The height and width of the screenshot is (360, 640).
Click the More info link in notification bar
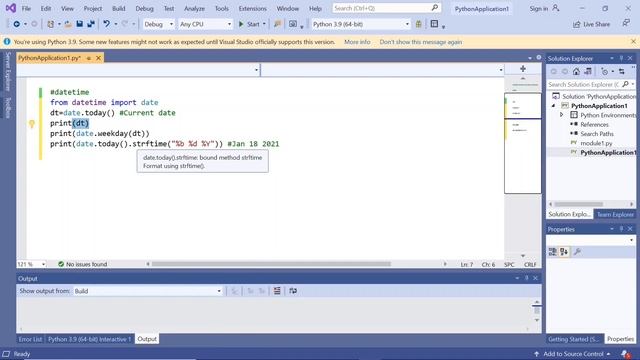click(x=357, y=42)
